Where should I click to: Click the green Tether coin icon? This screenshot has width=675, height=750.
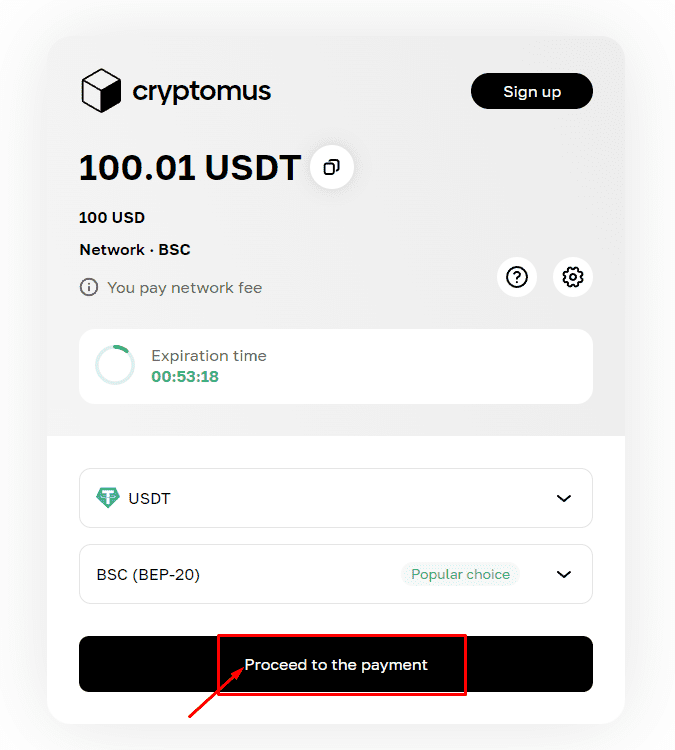pyautogui.click(x=108, y=498)
